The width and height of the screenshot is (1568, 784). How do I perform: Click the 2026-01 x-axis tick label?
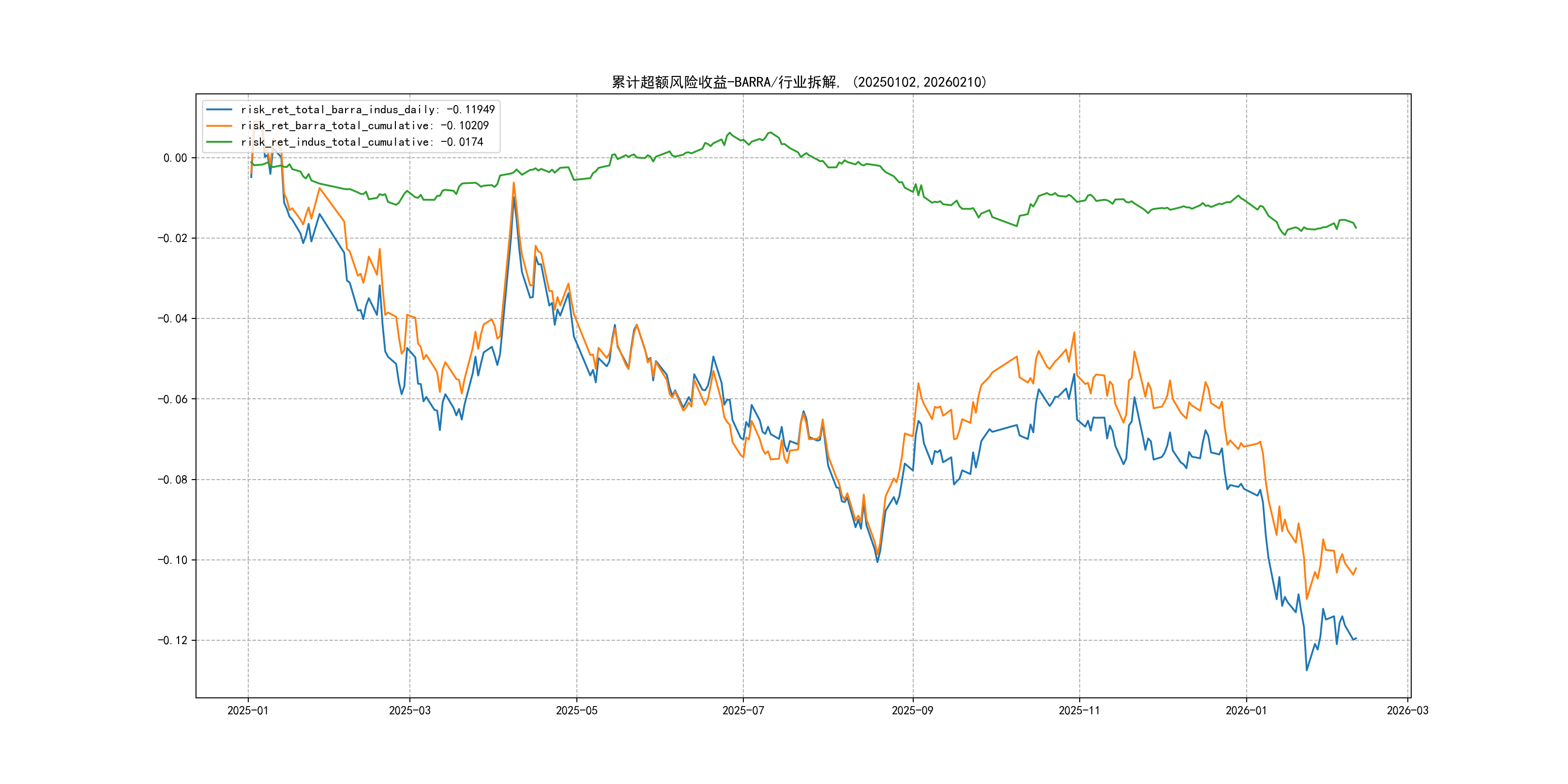(1246, 710)
